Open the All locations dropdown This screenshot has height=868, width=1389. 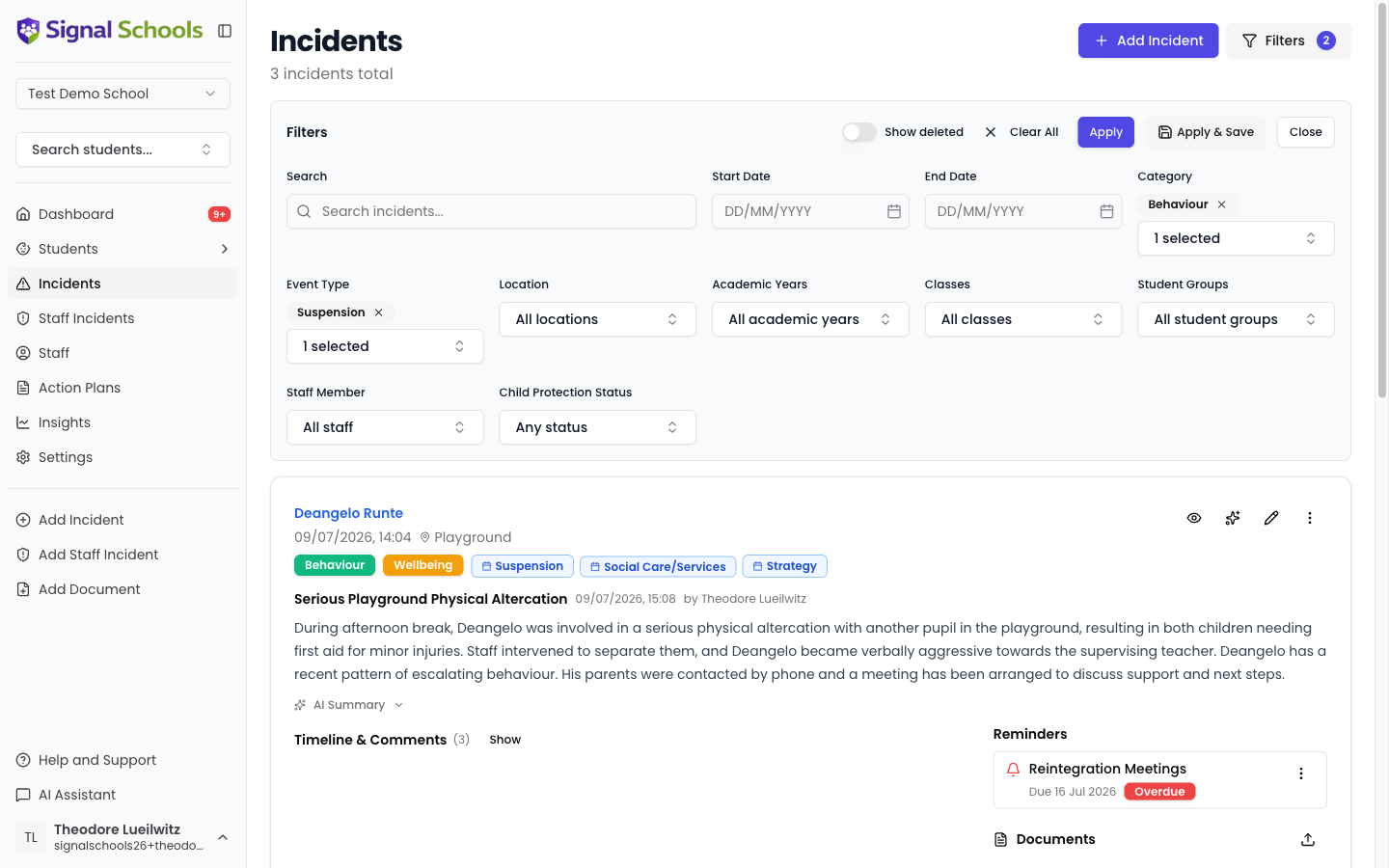[x=597, y=319]
